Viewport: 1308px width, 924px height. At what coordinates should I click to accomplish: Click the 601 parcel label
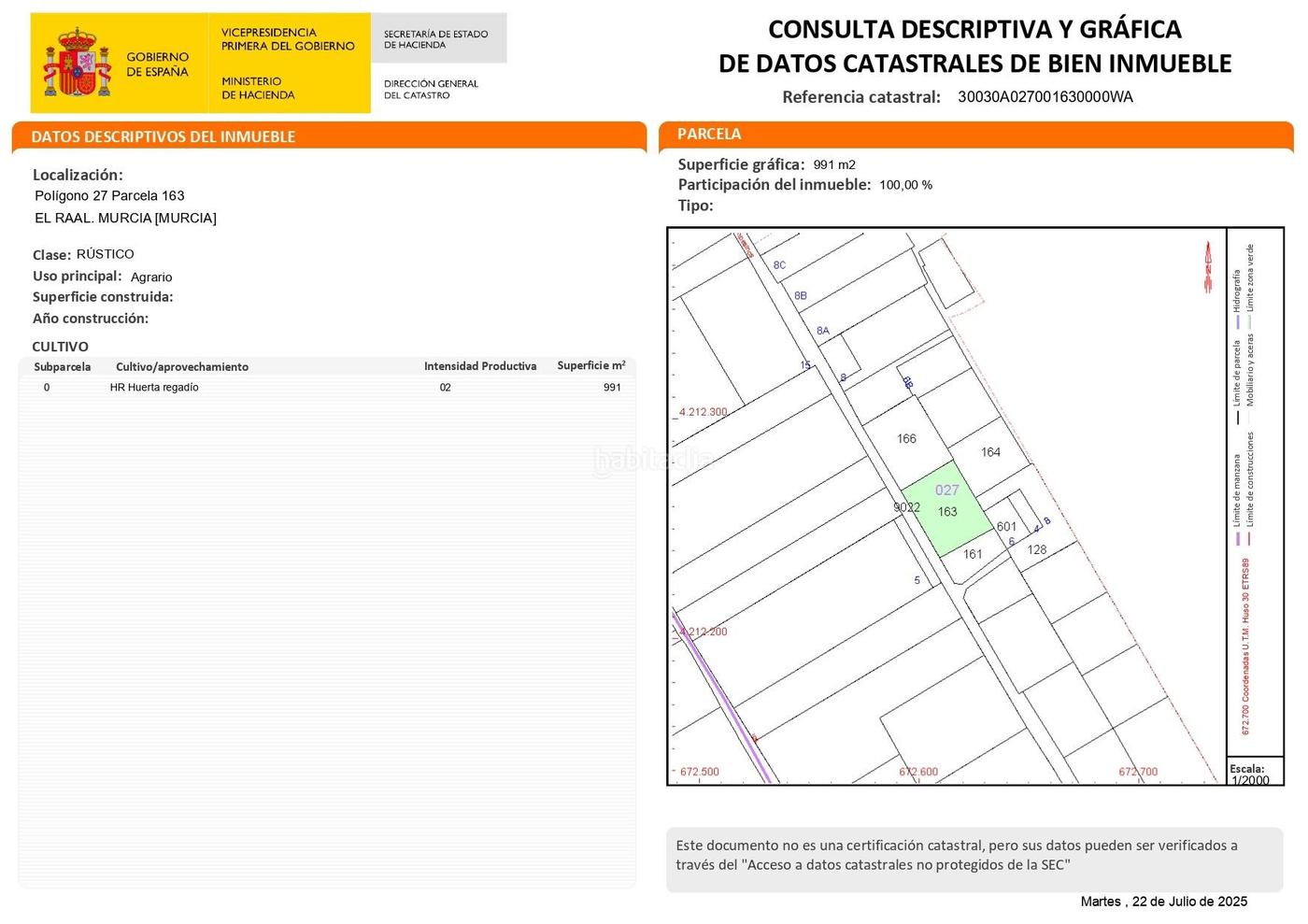[x=1006, y=526]
